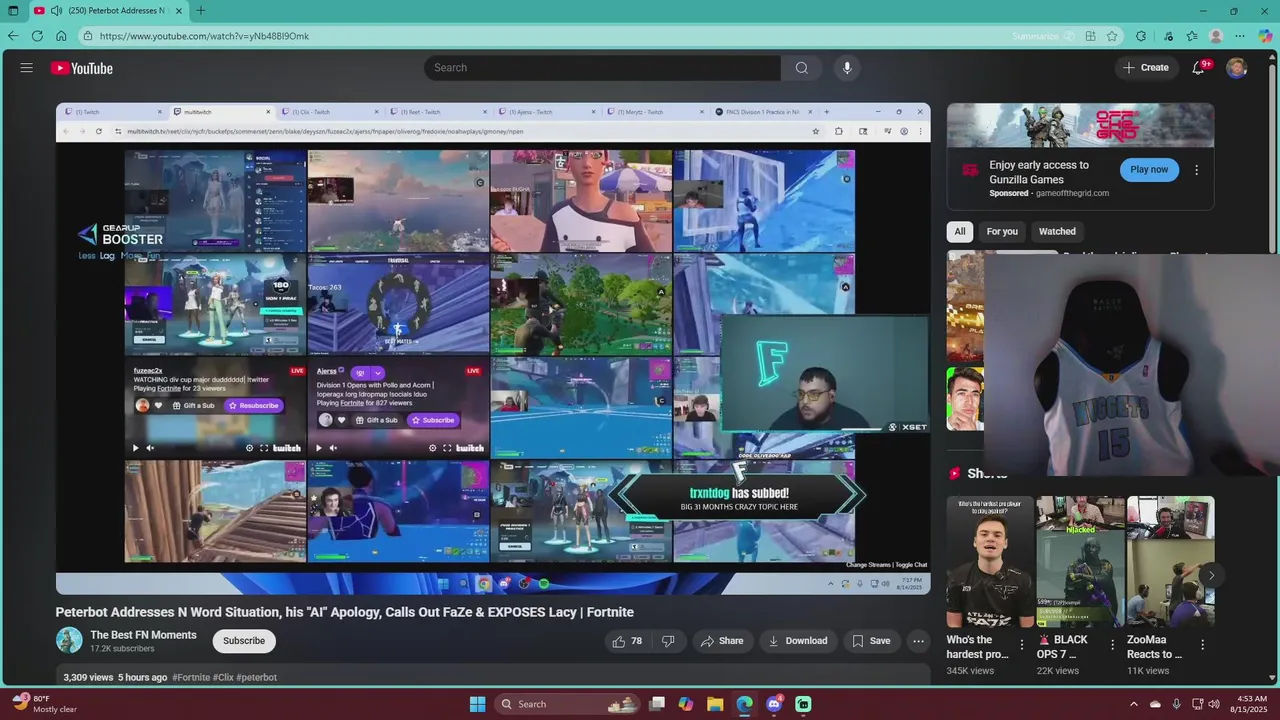The image size is (1280, 720).
Task: Open browser Settings and more ellipsis
Action: tap(1241, 36)
